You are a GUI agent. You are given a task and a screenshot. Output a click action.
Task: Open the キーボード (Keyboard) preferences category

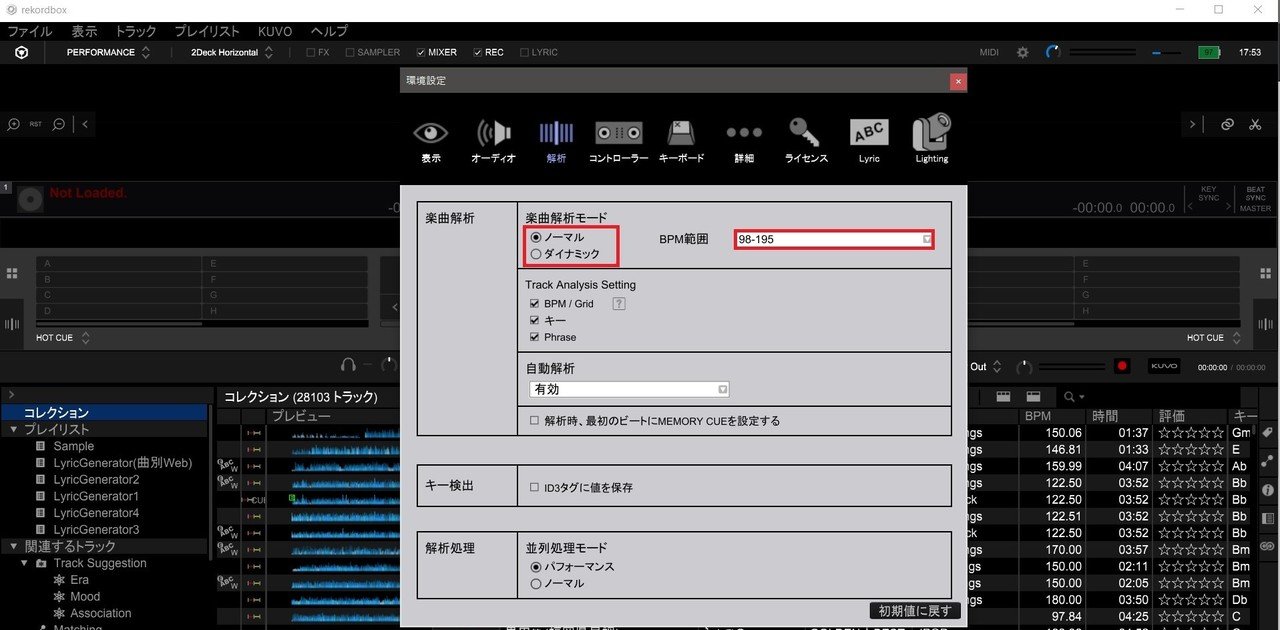[x=681, y=140]
